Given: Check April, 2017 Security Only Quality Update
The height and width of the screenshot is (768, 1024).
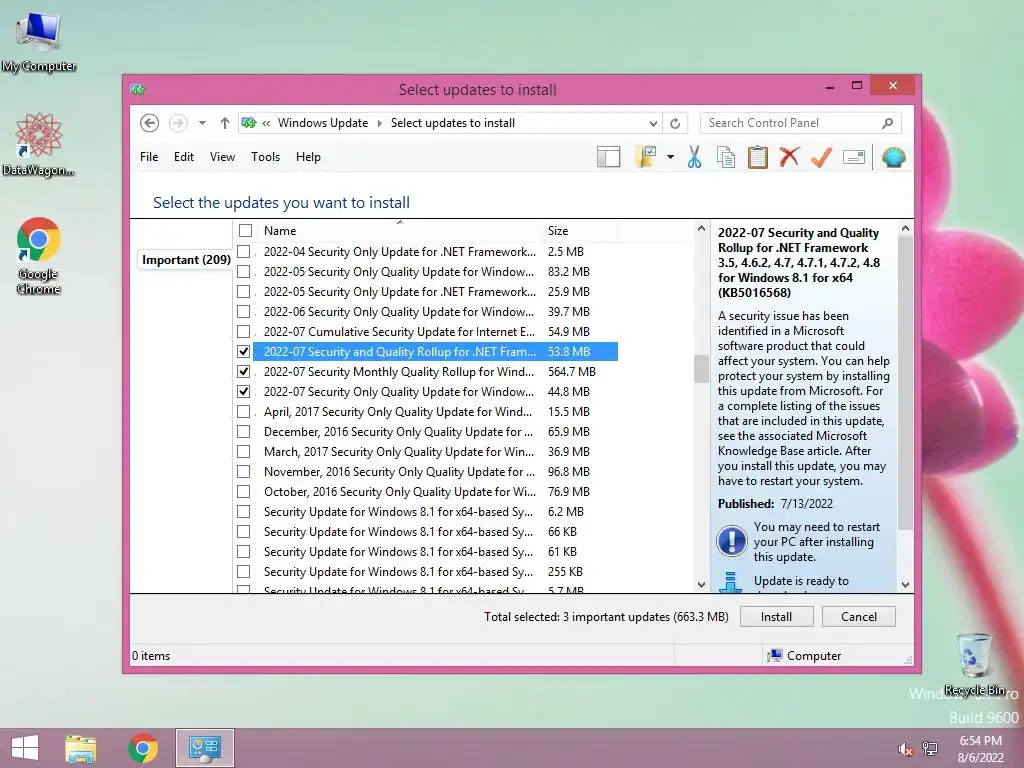Looking at the screenshot, I should coord(244,411).
